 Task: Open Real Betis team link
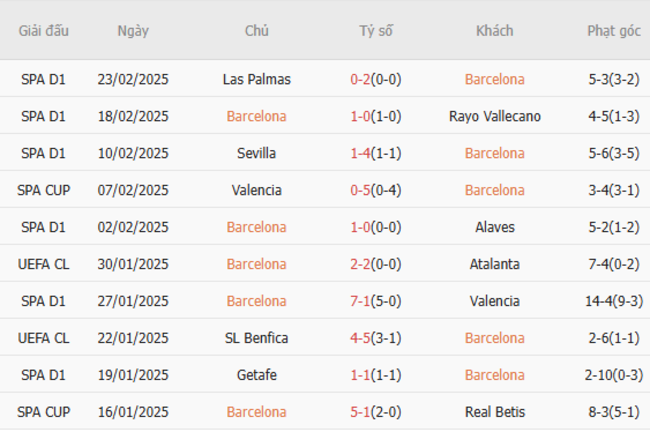[x=495, y=412]
